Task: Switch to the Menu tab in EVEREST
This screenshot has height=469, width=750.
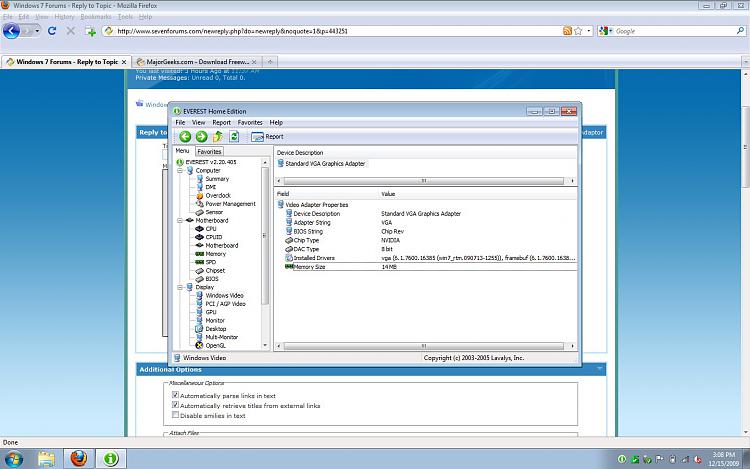Action: coord(183,151)
